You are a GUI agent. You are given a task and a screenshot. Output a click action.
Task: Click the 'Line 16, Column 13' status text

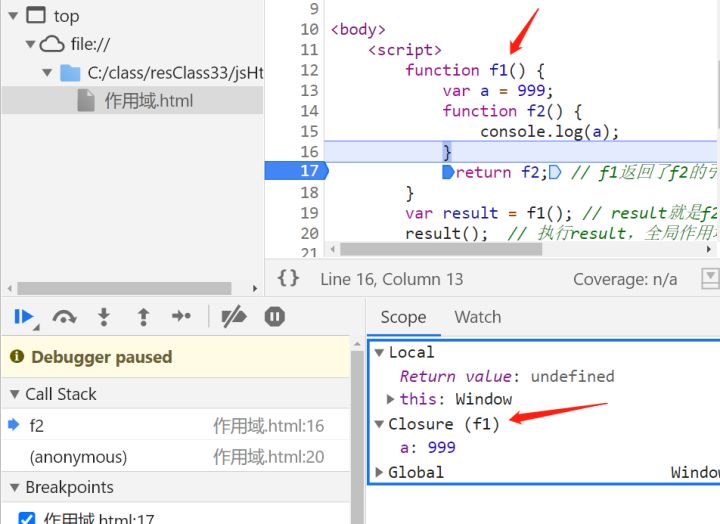[x=392, y=279]
